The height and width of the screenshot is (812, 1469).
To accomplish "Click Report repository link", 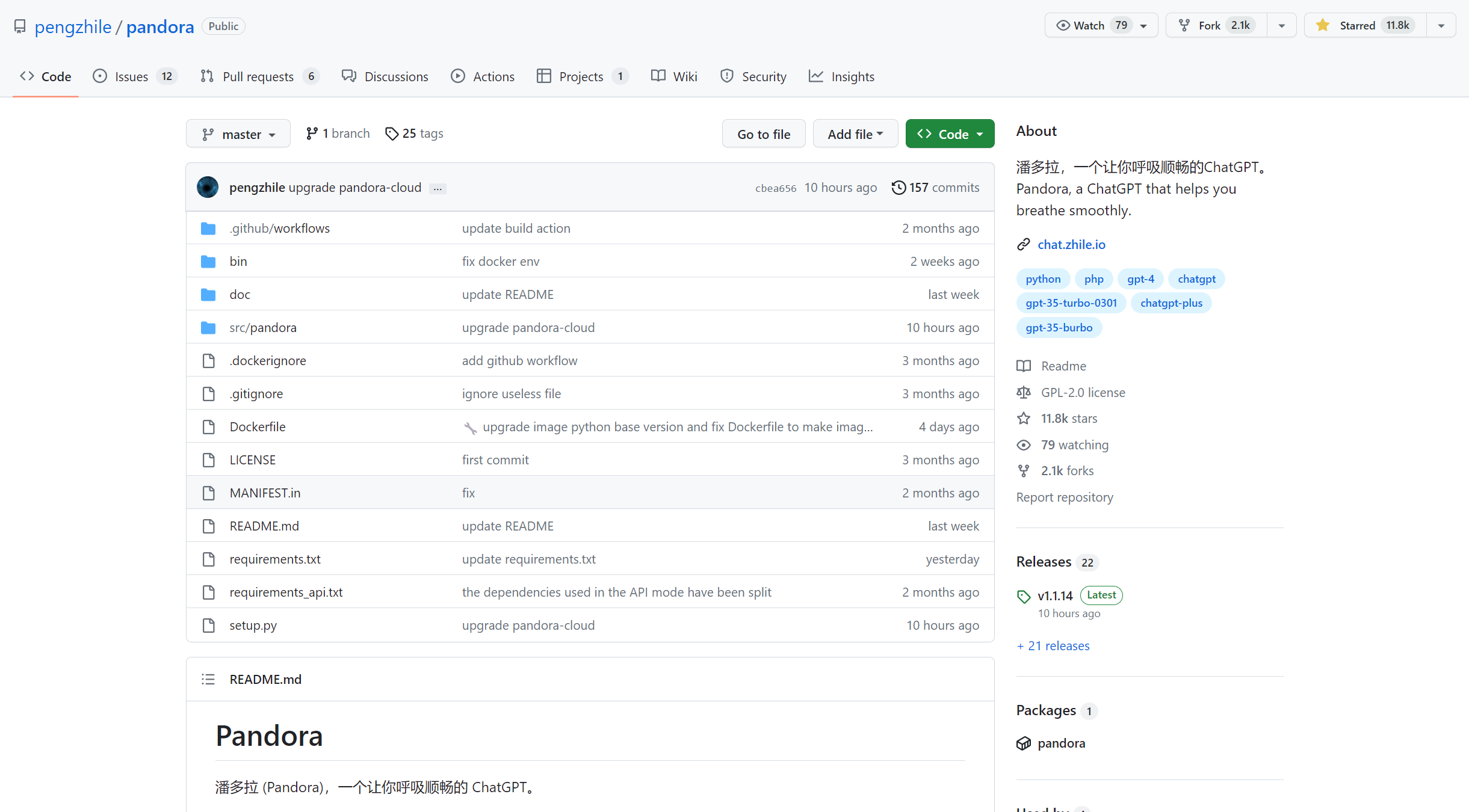I will point(1065,497).
